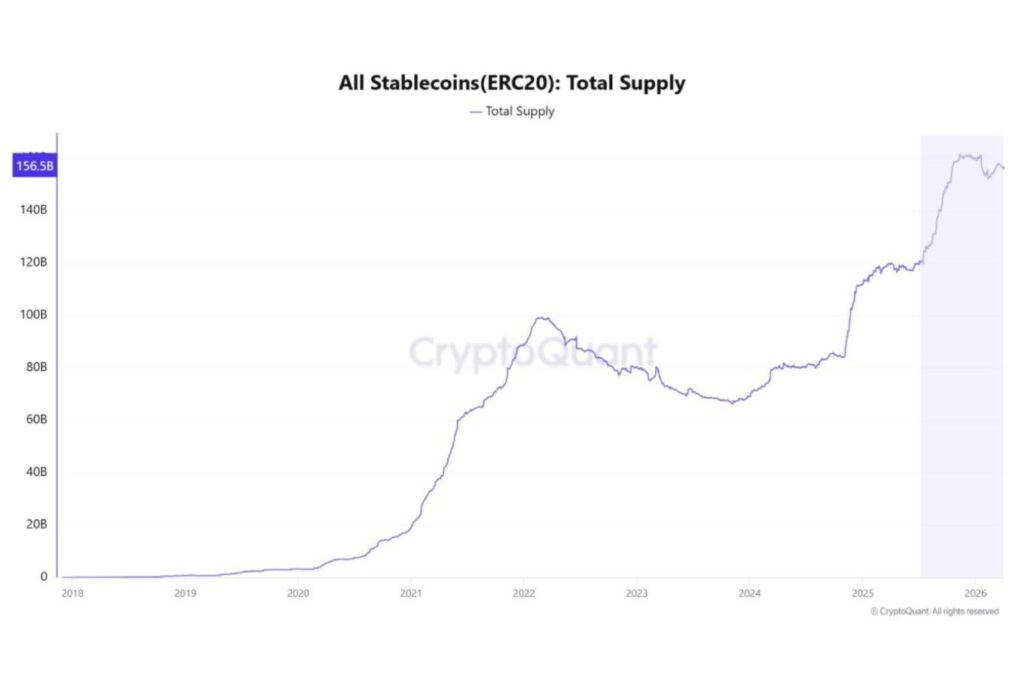The image size is (1024, 682).
Task: Click the 140B y-axis label
Action: pos(31,211)
